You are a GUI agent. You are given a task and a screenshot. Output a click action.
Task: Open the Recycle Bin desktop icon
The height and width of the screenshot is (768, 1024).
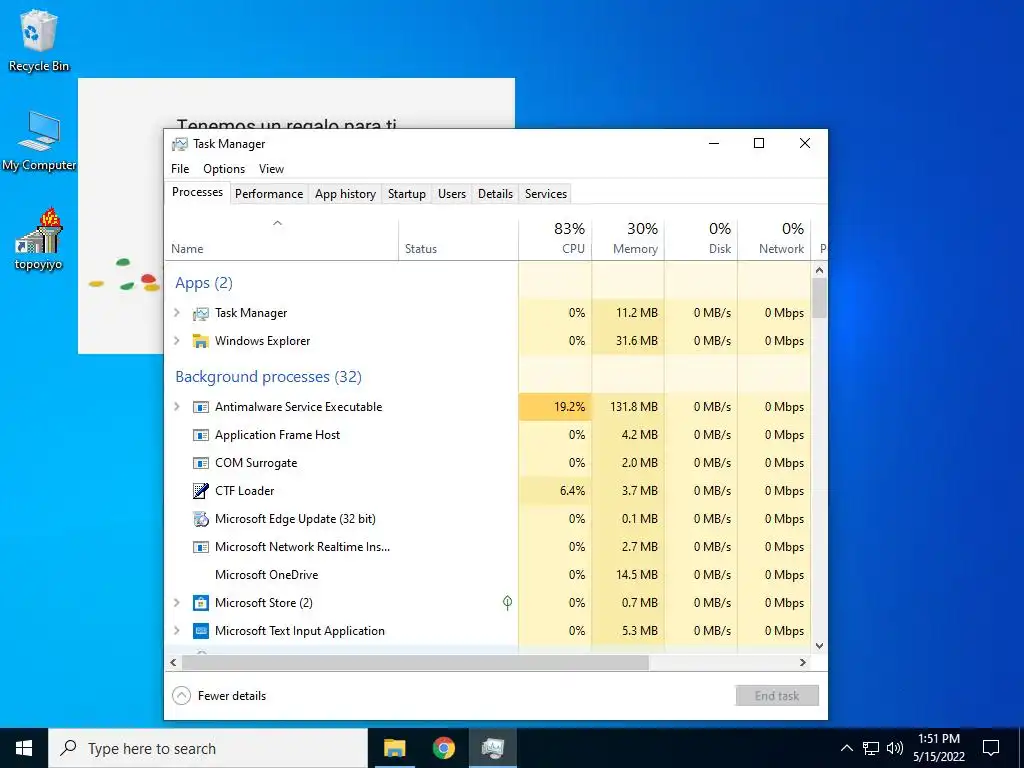[39, 40]
